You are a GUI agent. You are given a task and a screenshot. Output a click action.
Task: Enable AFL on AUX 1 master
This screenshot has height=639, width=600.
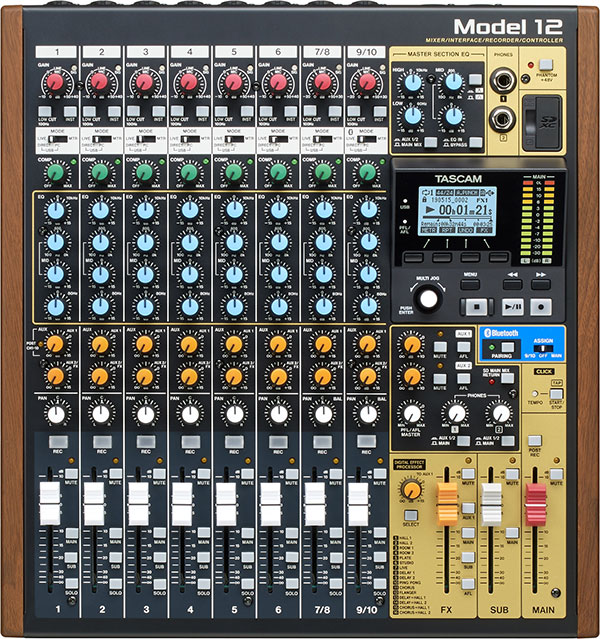[x=463, y=347]
